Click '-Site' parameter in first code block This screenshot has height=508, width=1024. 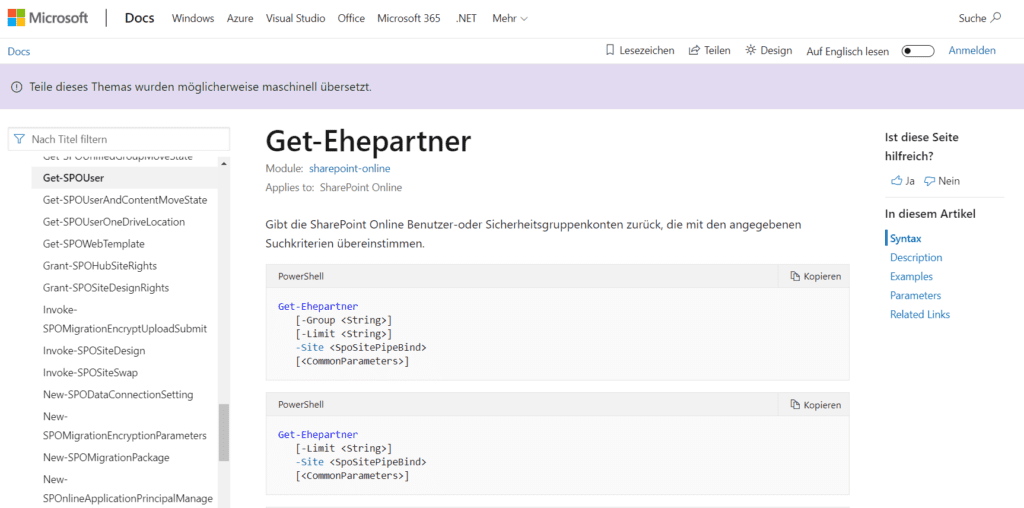point(309,347)
